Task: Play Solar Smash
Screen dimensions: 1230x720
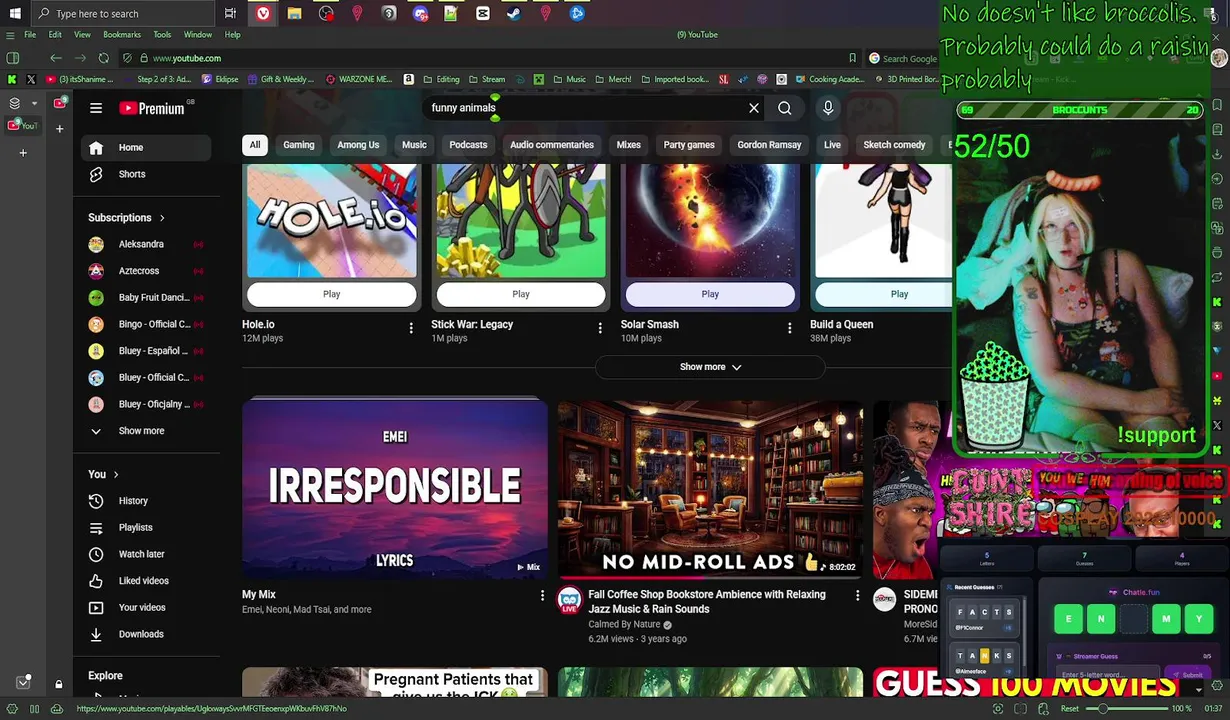Action: coord(710,294)
